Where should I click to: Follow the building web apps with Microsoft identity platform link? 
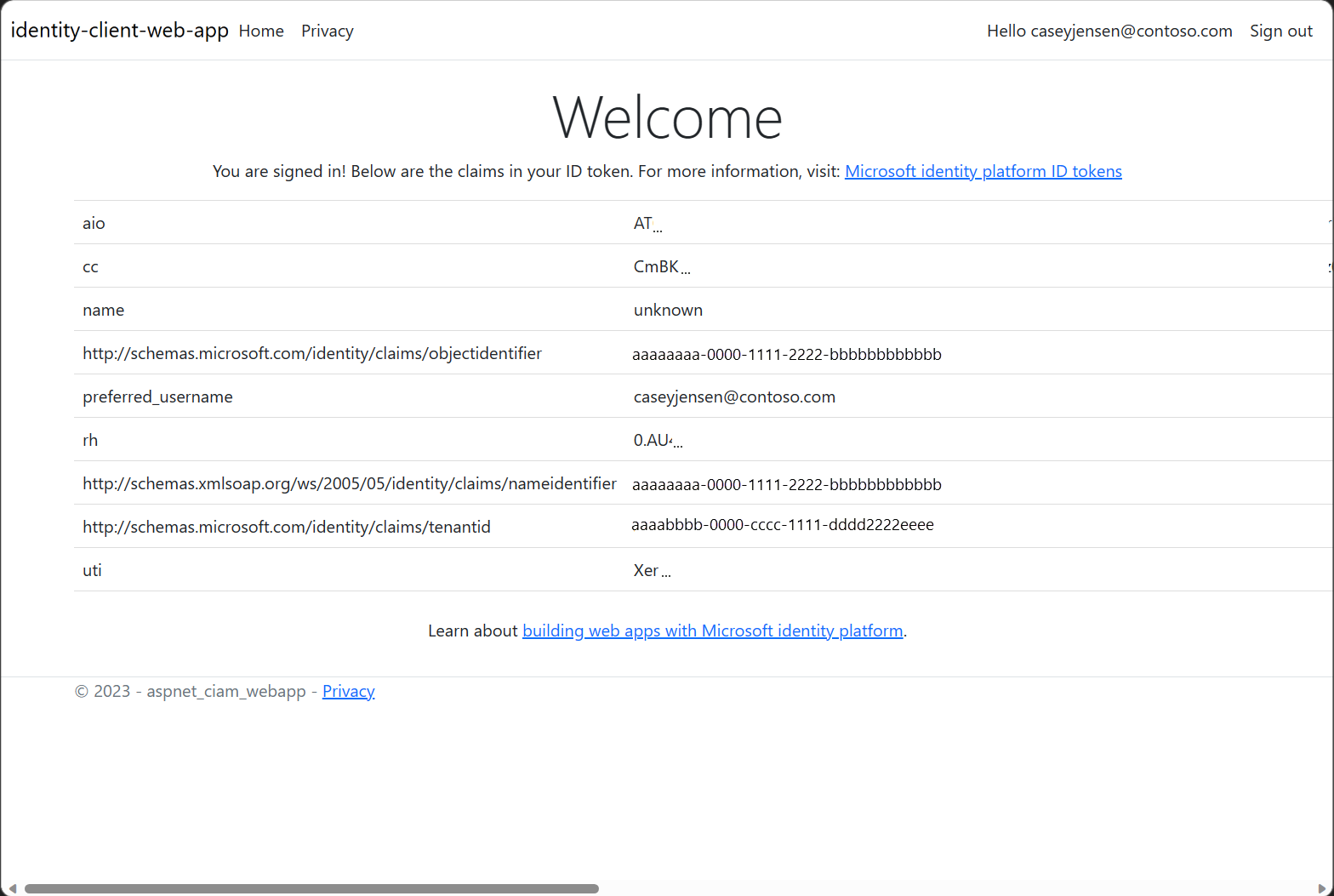click(712, 631)
